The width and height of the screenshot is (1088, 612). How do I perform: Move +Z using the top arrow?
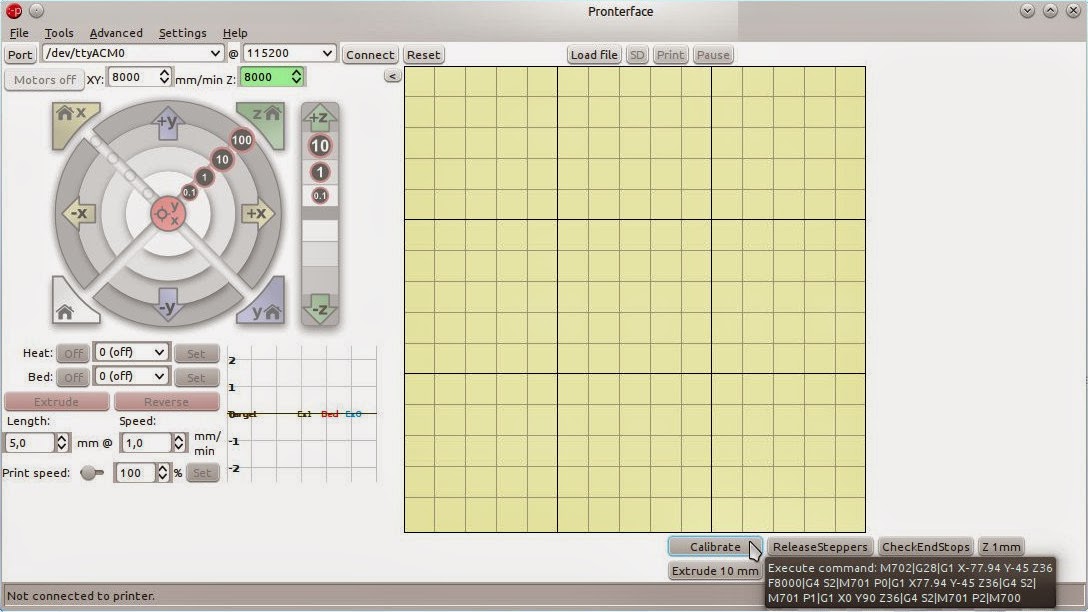[320, 118]
